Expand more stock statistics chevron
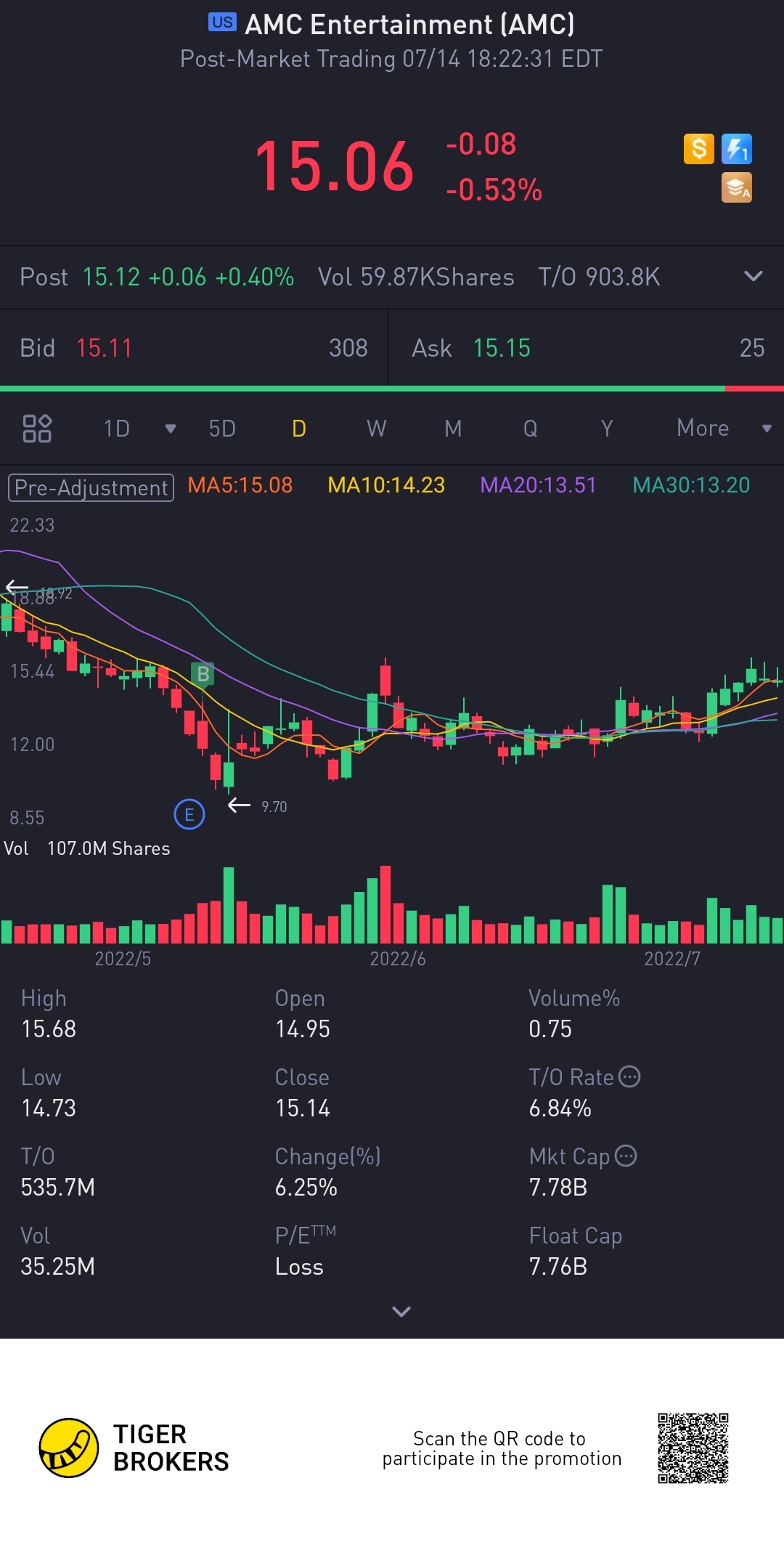Screen dimensions: 784x1558 [x=401, y=1311]
